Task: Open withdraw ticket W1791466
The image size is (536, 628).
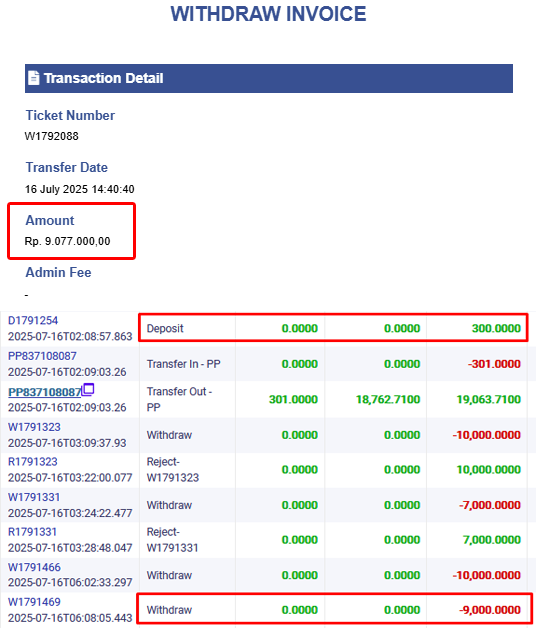Action: click(x=34, y=567)
